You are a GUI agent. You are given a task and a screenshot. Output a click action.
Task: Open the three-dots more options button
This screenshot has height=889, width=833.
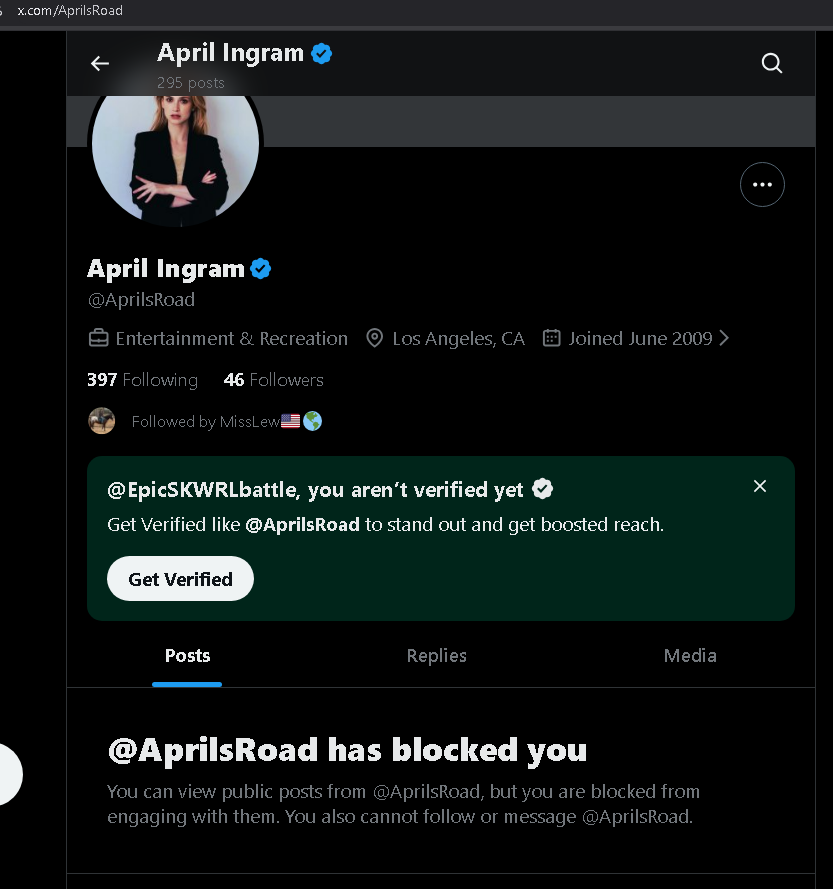coord(762,184)
